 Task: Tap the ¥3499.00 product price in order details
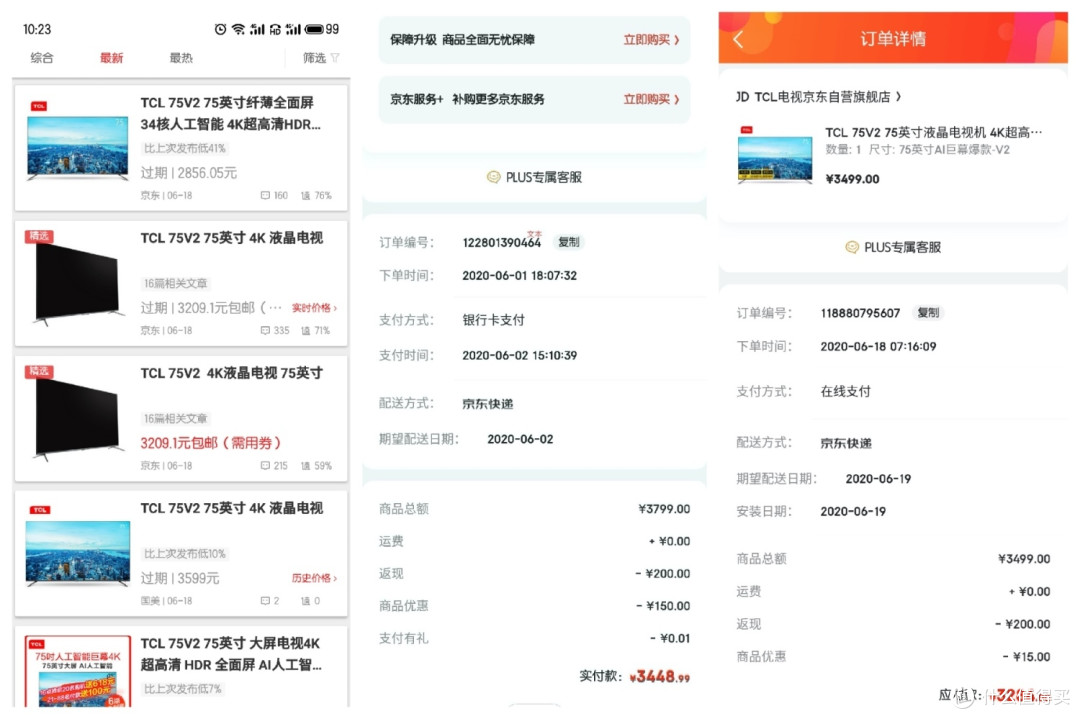(852, 179)
